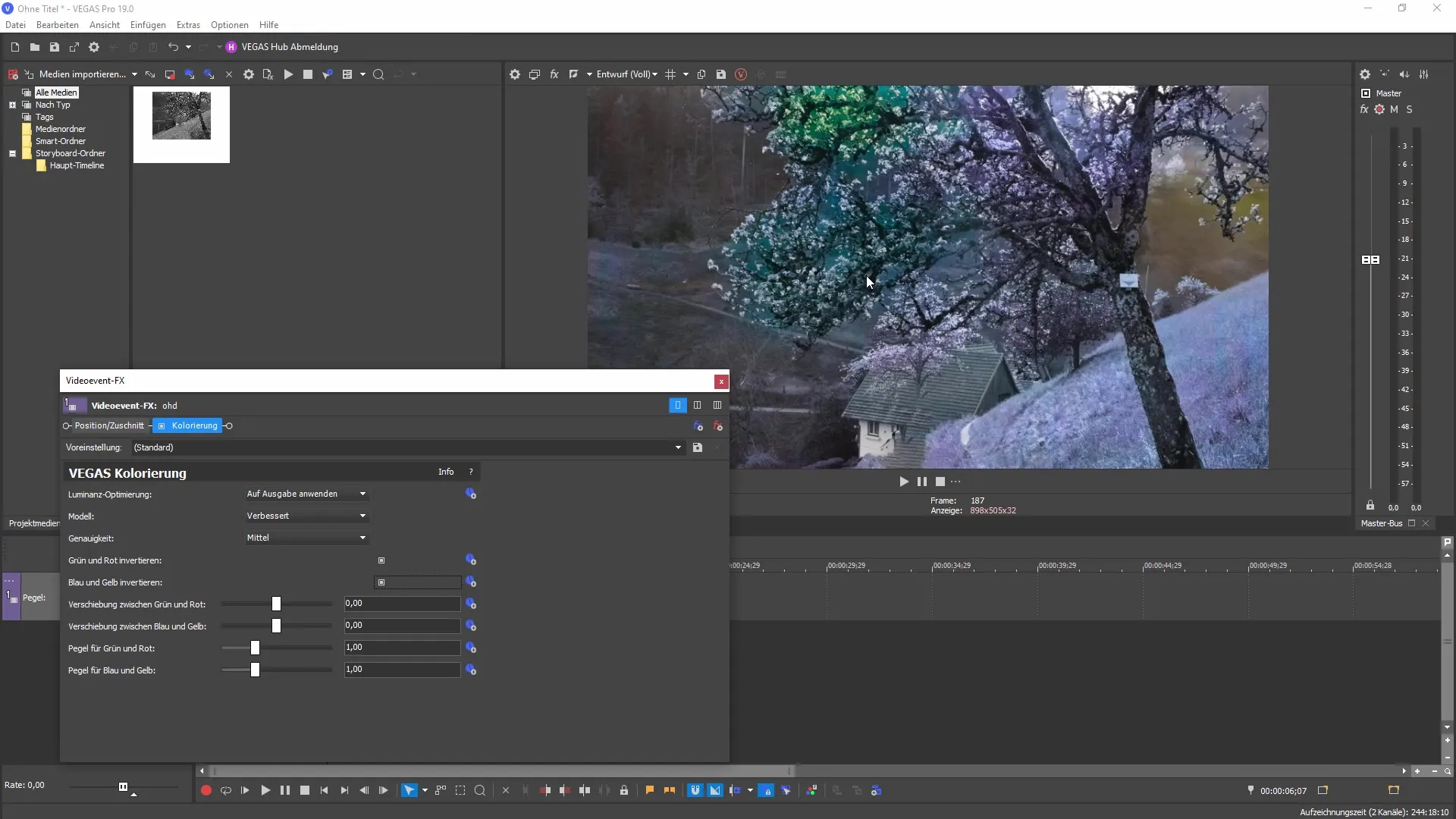Toggle loop playback in the transport bar
Viewport: 1456px width, 819px height.
[x=225, y=791]
